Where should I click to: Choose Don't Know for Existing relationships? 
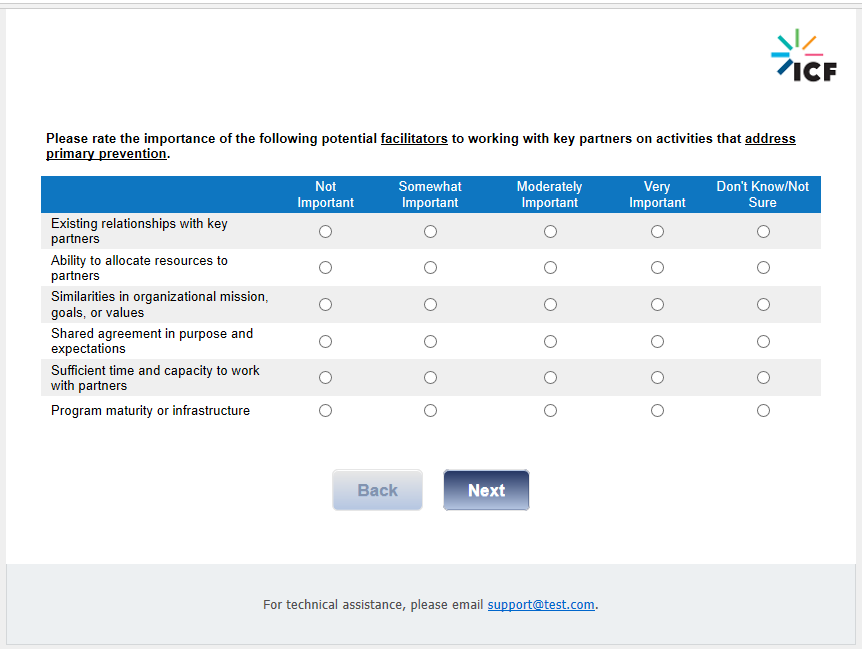point(763,231)
